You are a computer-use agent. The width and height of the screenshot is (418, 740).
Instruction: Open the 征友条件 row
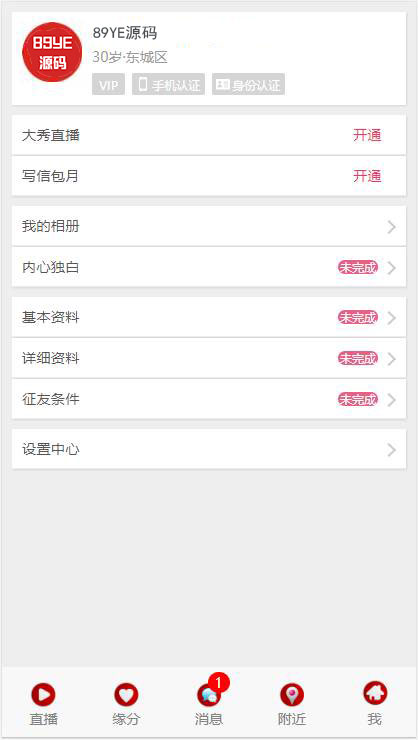209,399
